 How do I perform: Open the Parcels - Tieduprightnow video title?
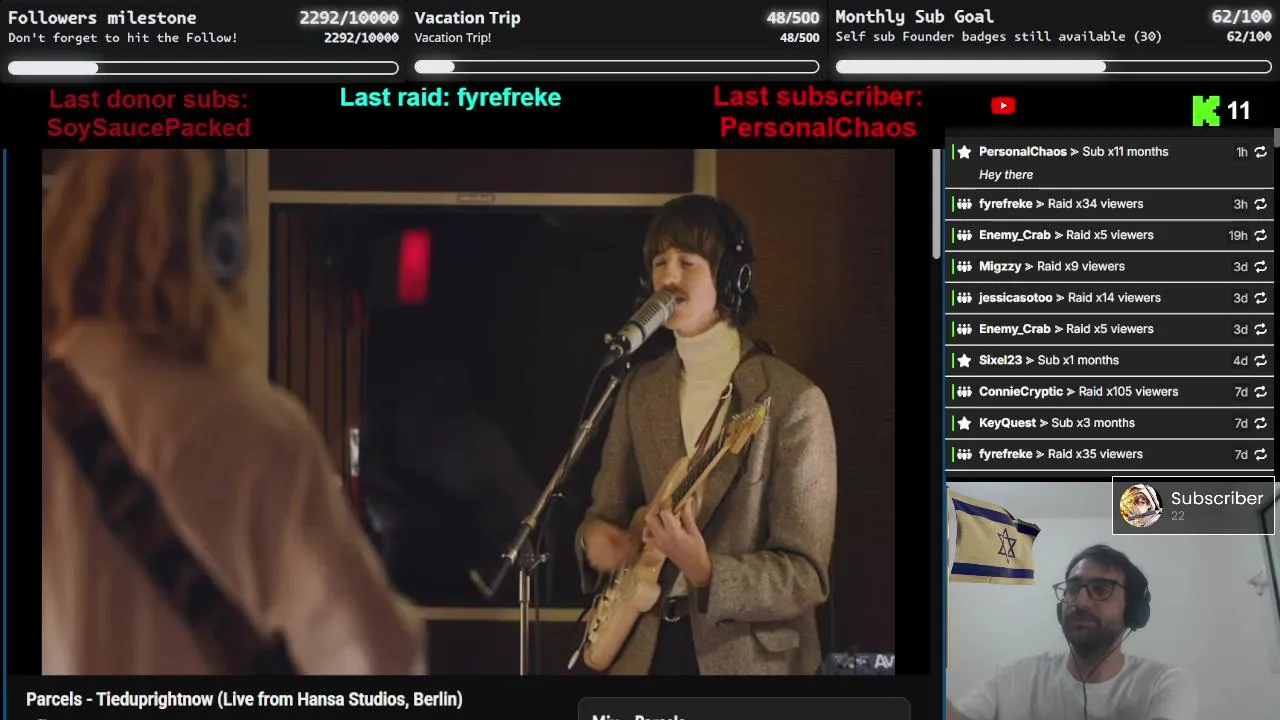click(x=244, y=699)
